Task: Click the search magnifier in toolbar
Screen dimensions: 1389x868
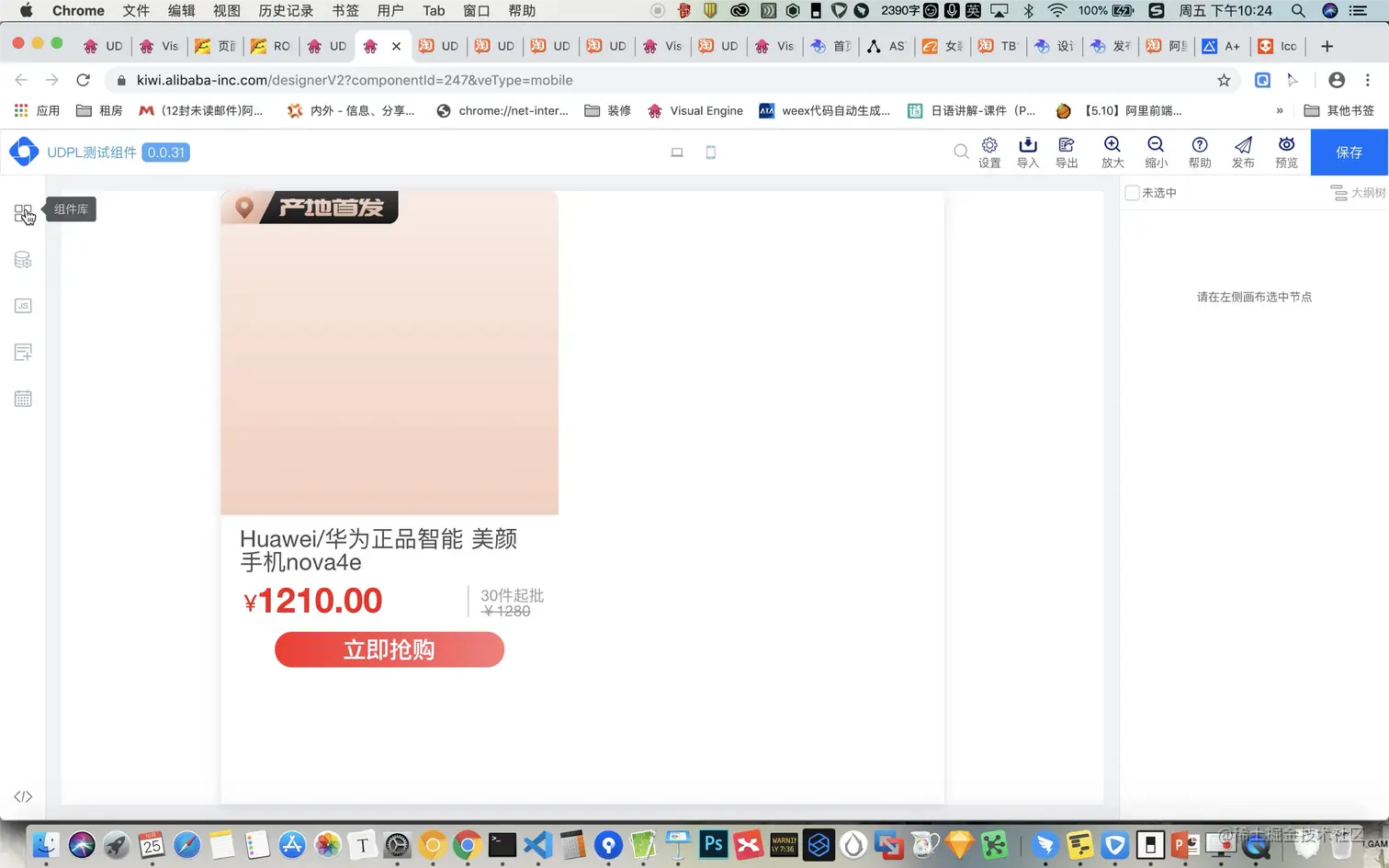Action: pos(961,152)
